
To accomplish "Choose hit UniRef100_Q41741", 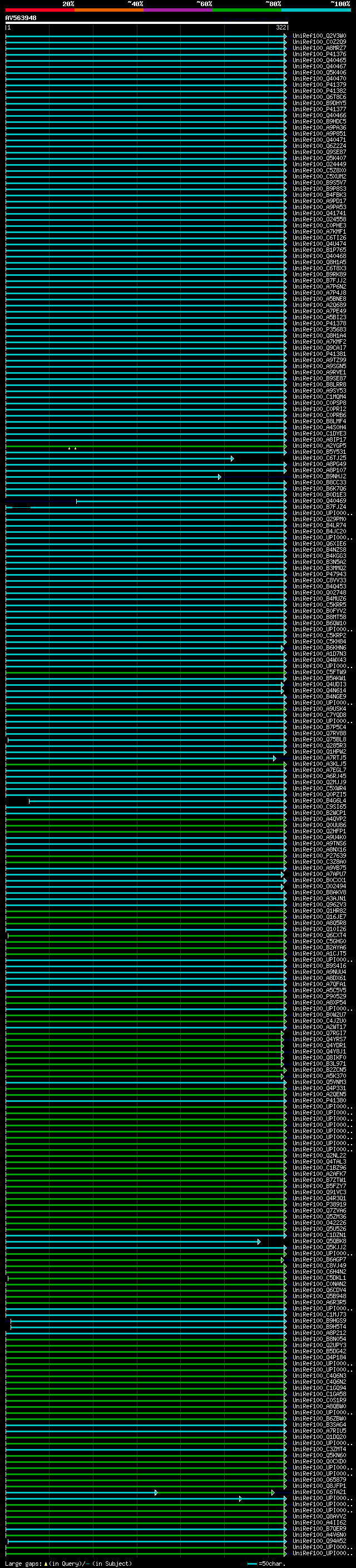I will [x=319, y=213].
